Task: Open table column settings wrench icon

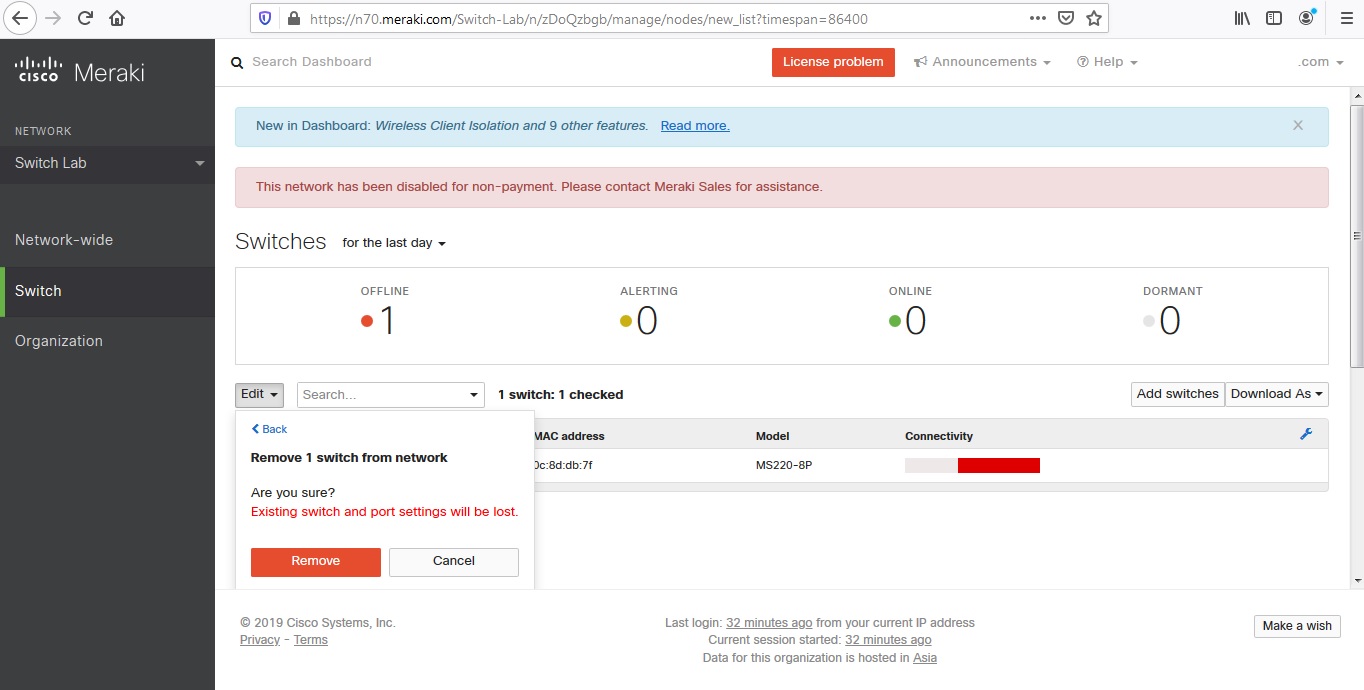Action: tap(1306, 434)
